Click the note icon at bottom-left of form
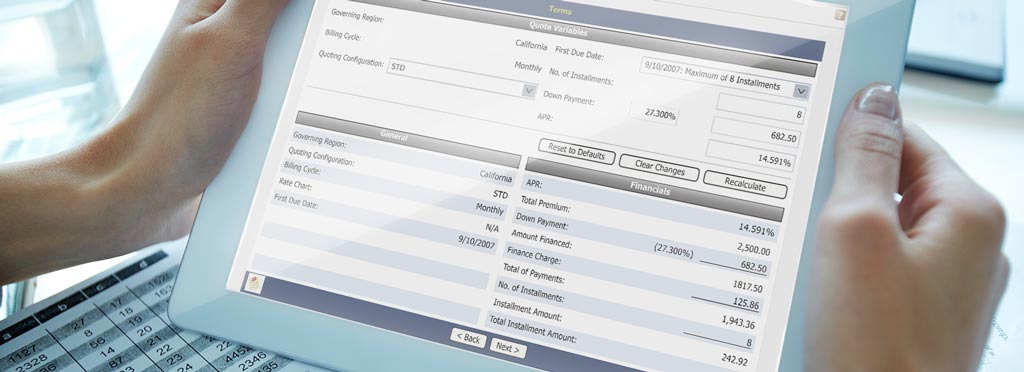This screenshot has width=1024, height=372. click(253, 282)
